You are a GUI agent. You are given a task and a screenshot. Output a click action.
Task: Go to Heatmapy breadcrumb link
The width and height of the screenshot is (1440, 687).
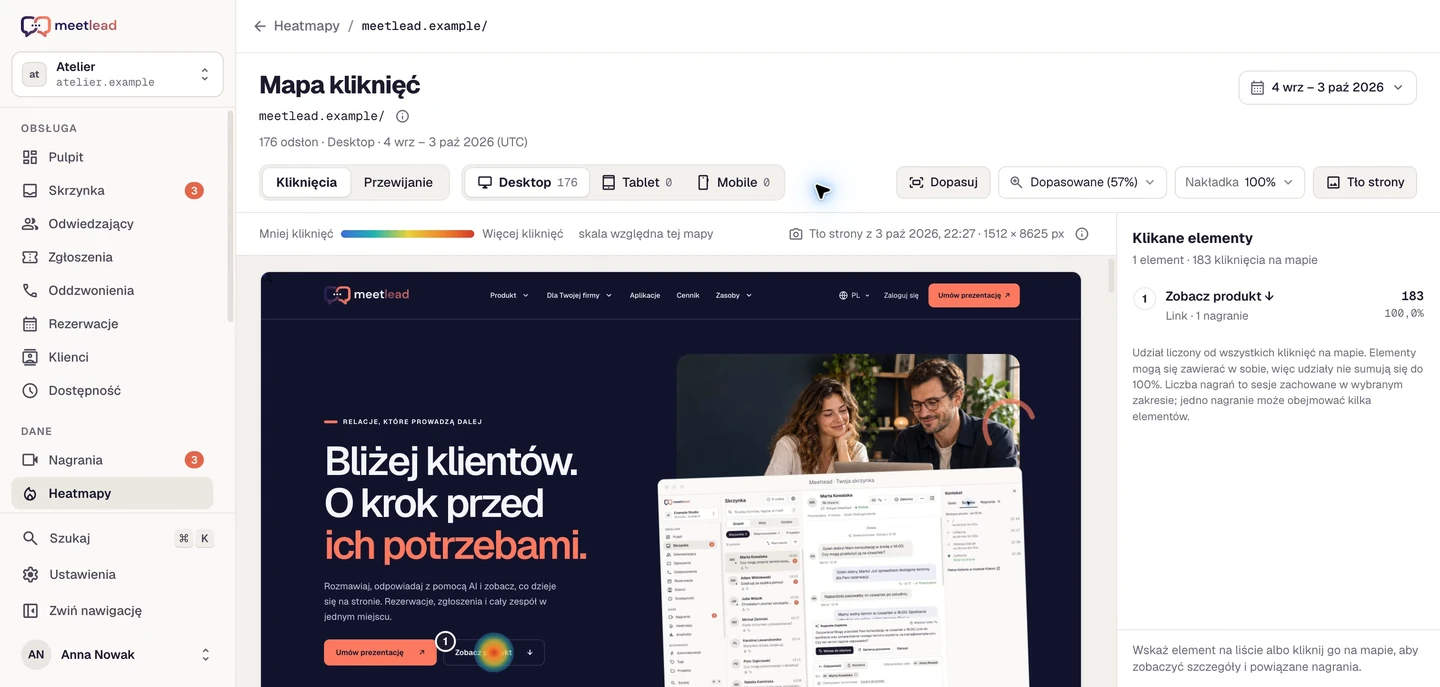click(x=307, y=26)
